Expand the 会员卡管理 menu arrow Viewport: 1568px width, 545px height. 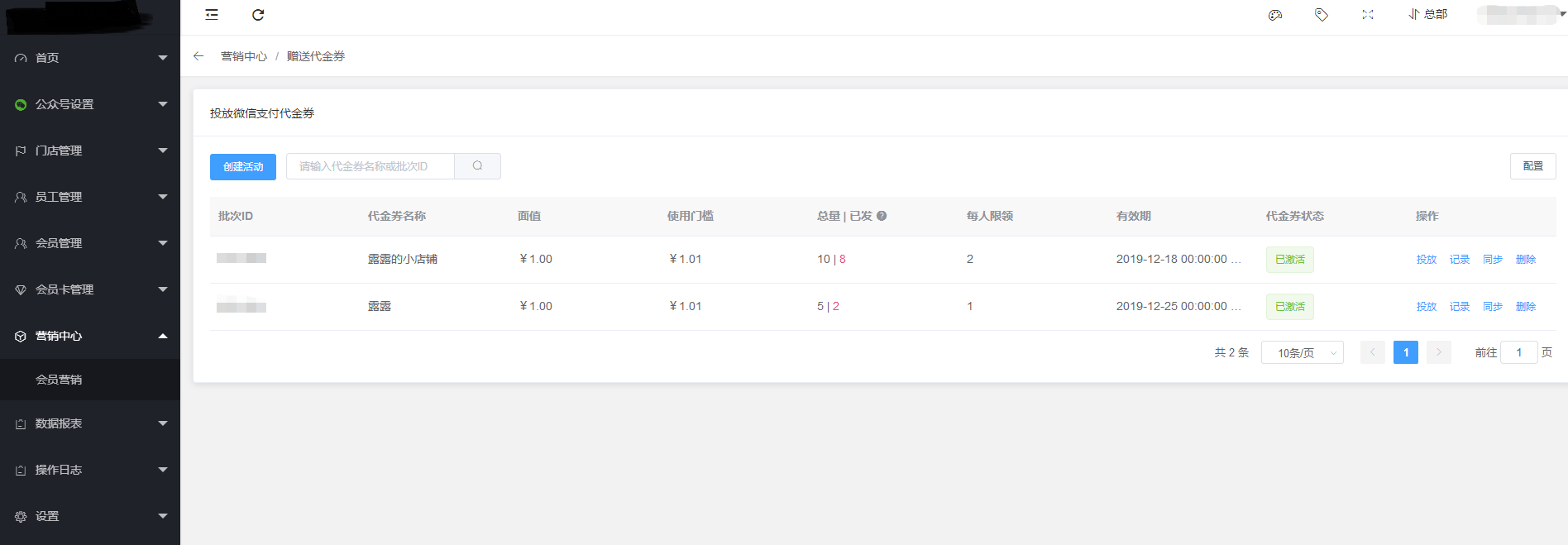click(163, 289)
